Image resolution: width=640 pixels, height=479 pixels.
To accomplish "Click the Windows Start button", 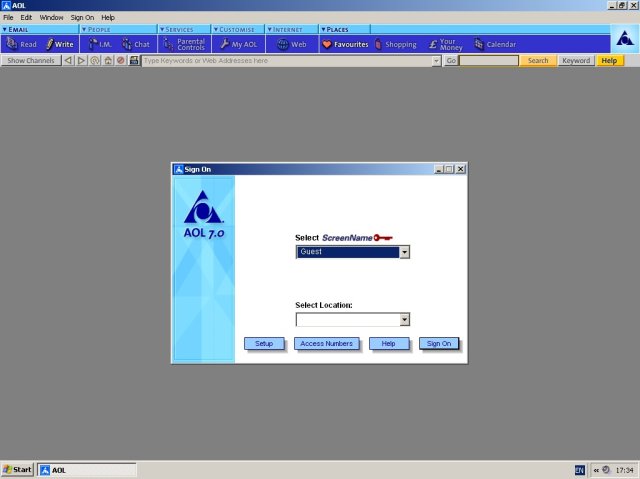I will (x=17, y=470).
